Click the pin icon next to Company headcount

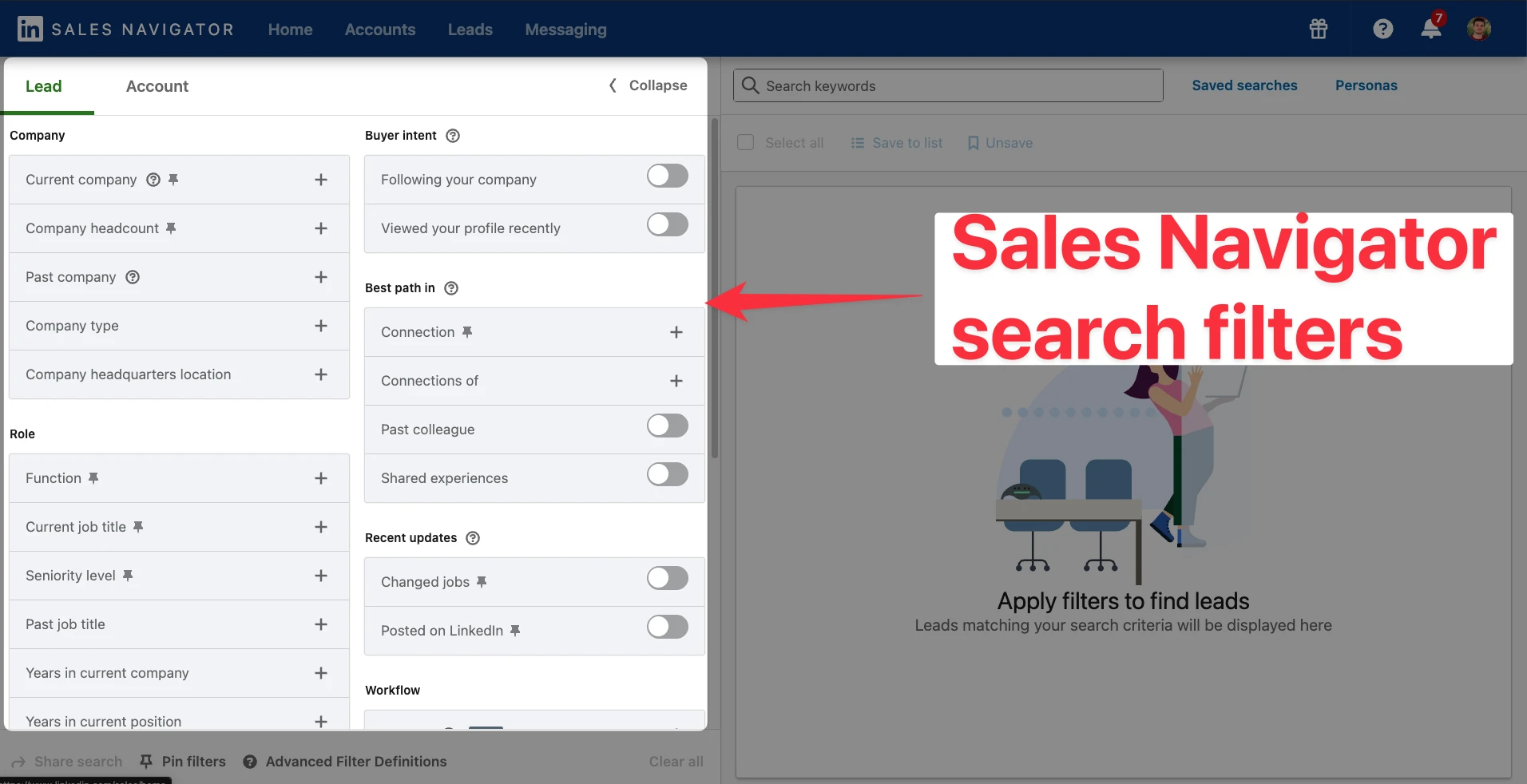[x=171, y=228]
